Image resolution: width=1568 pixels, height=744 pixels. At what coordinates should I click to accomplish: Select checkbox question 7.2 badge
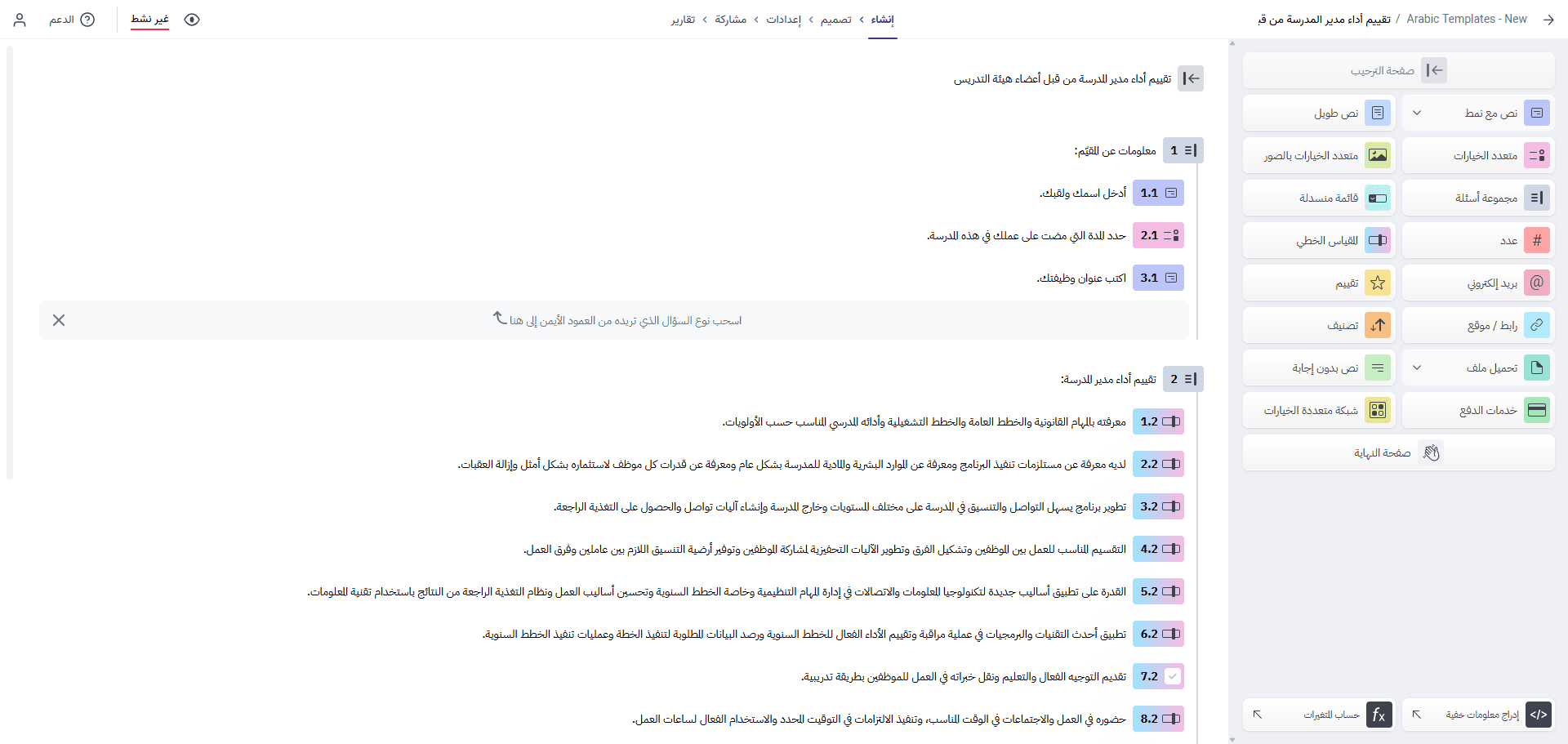[1158, 676]
